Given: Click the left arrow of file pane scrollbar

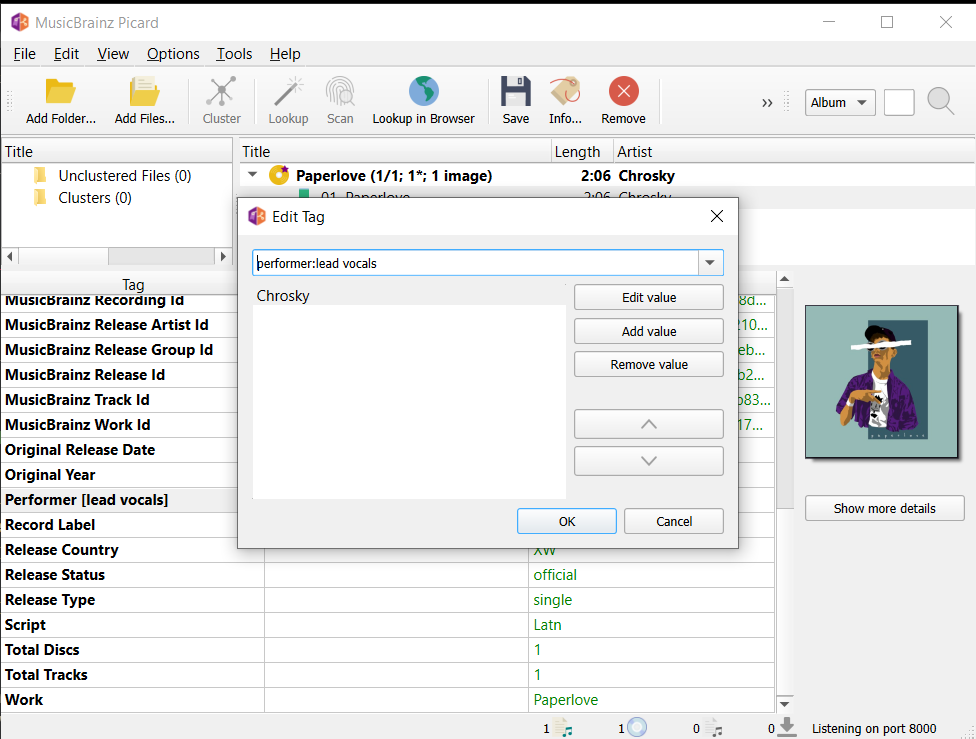Looking at the screenshot, I should [10, 256].
